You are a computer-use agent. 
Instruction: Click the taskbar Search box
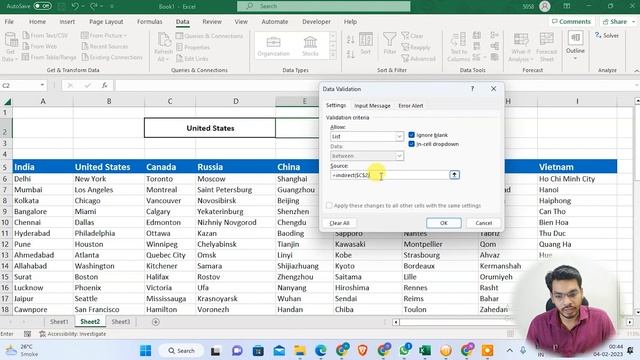(182, 351)
